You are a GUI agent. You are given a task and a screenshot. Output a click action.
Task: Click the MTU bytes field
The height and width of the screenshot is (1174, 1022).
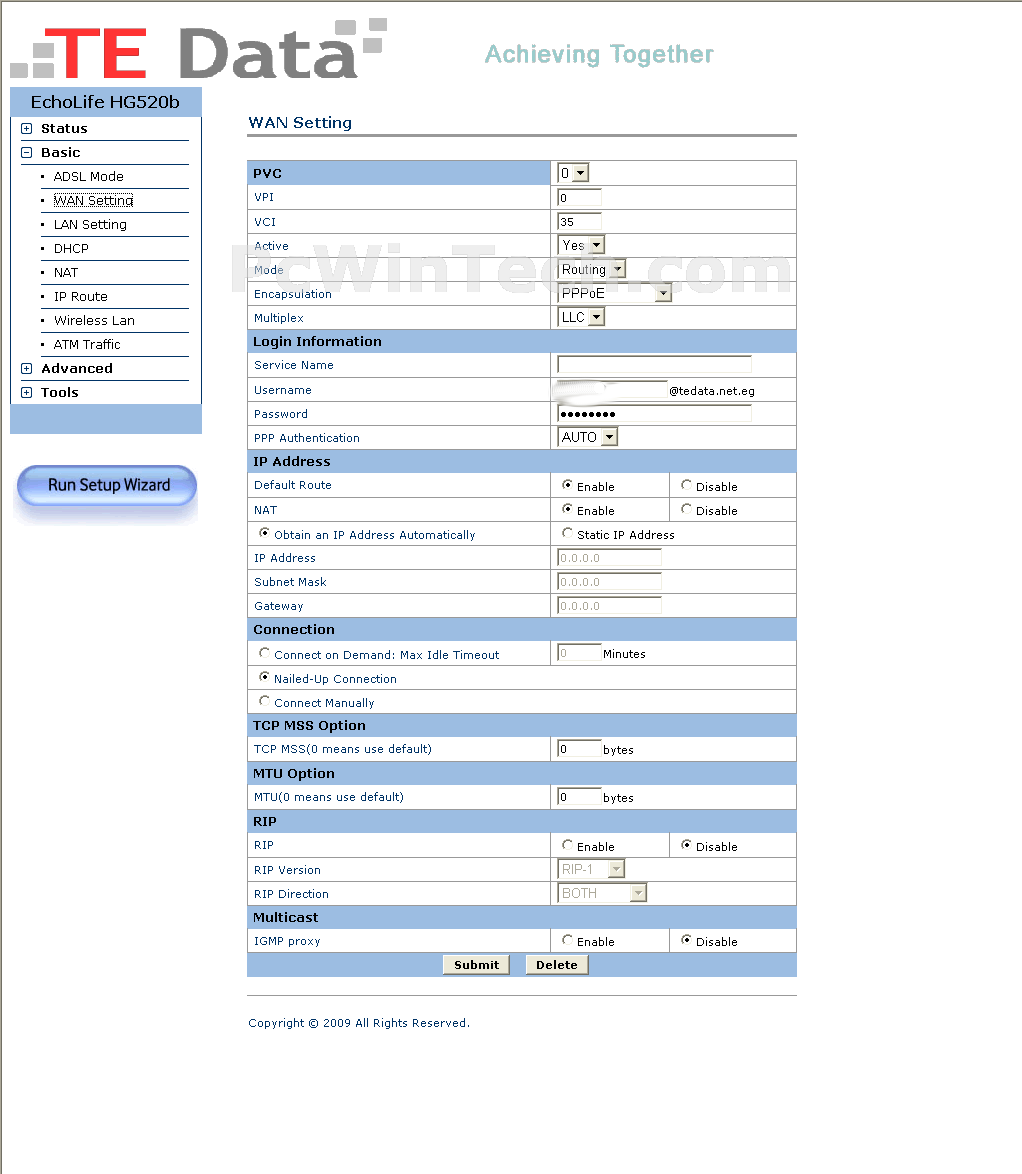[580, 797]
